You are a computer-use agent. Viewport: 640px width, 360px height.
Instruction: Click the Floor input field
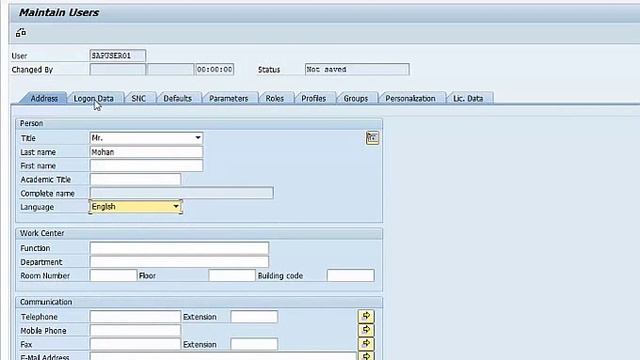point(232,276)
